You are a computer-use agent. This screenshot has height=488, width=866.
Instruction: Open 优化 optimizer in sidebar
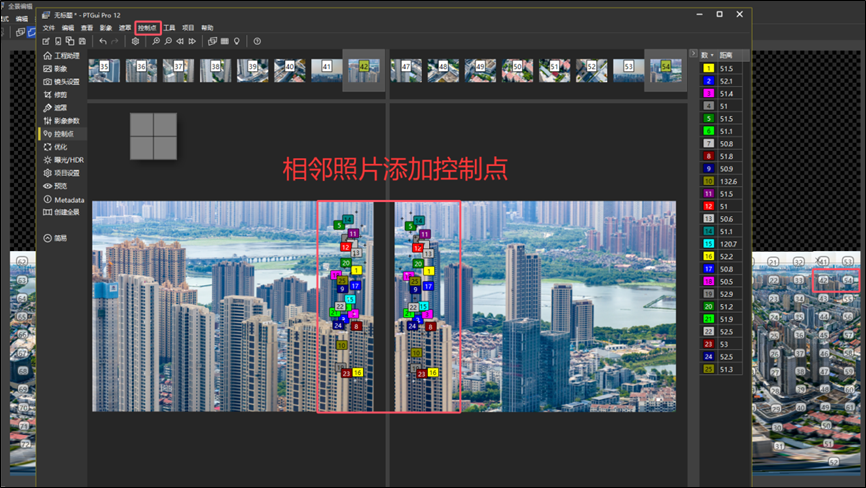point(55,147)
